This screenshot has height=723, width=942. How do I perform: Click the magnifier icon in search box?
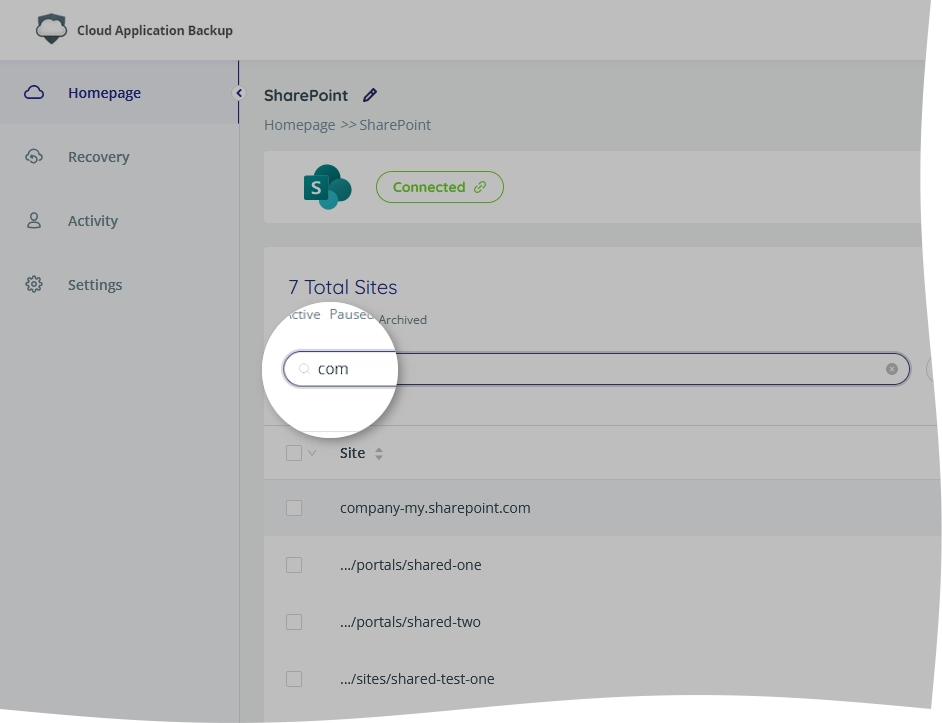pos(305,368)
